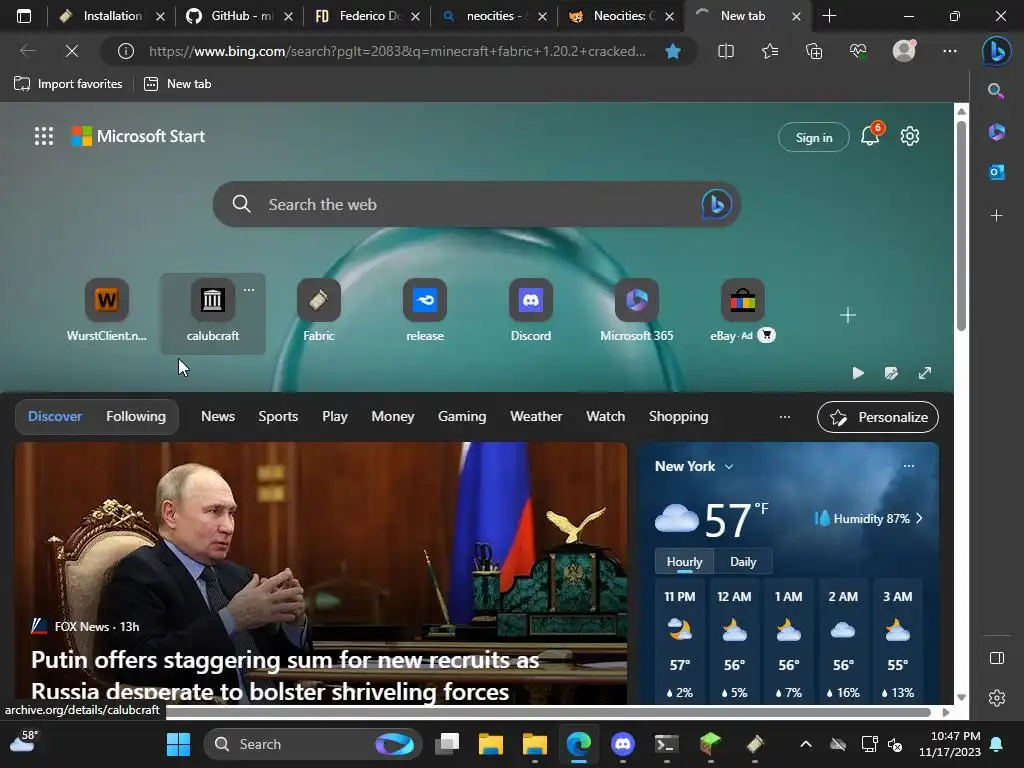
Task: Click the horizontal page scrollbar
Action: click(x=547, y=712)
